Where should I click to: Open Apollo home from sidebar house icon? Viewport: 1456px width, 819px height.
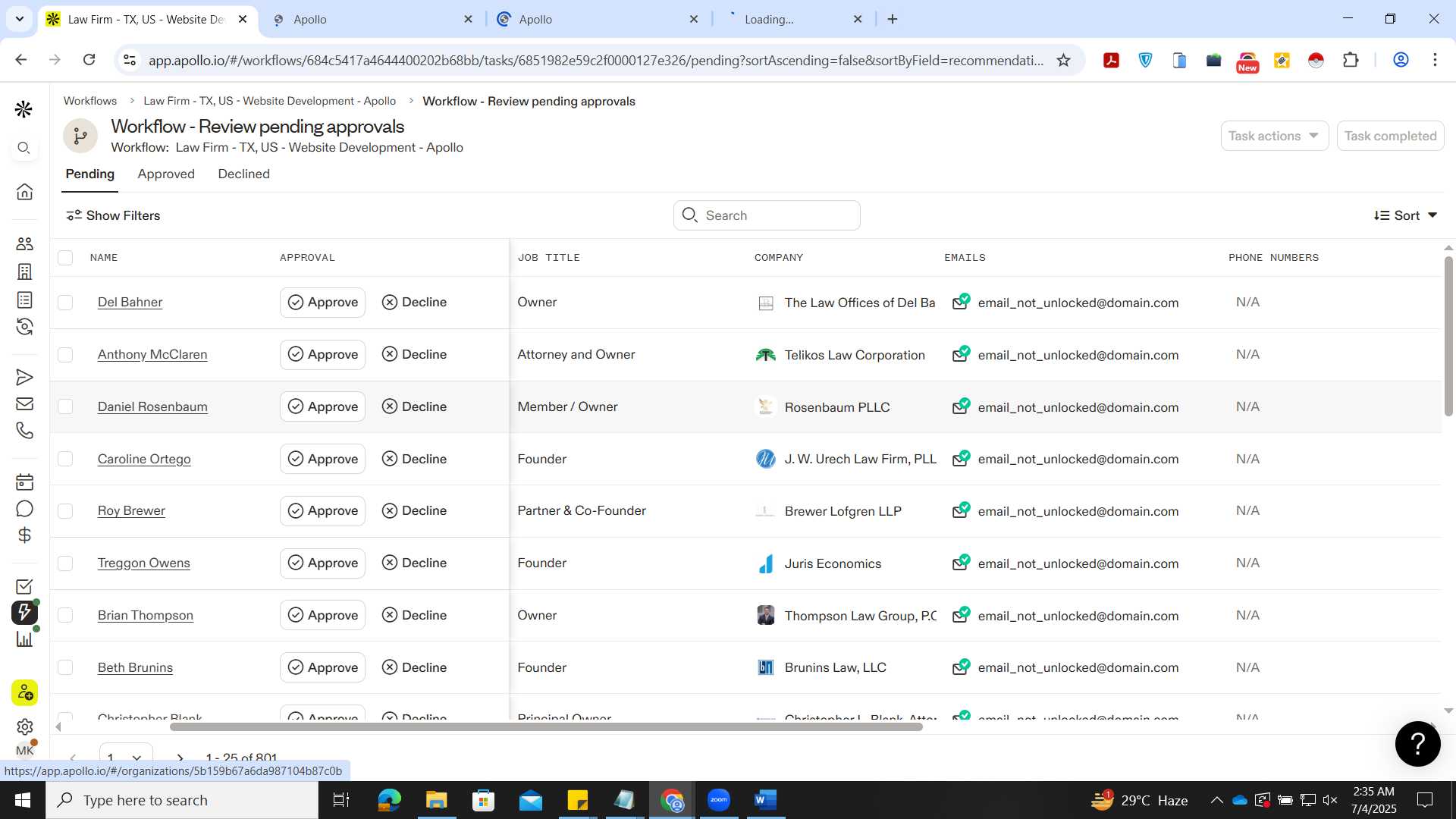[x=24, y=192]
